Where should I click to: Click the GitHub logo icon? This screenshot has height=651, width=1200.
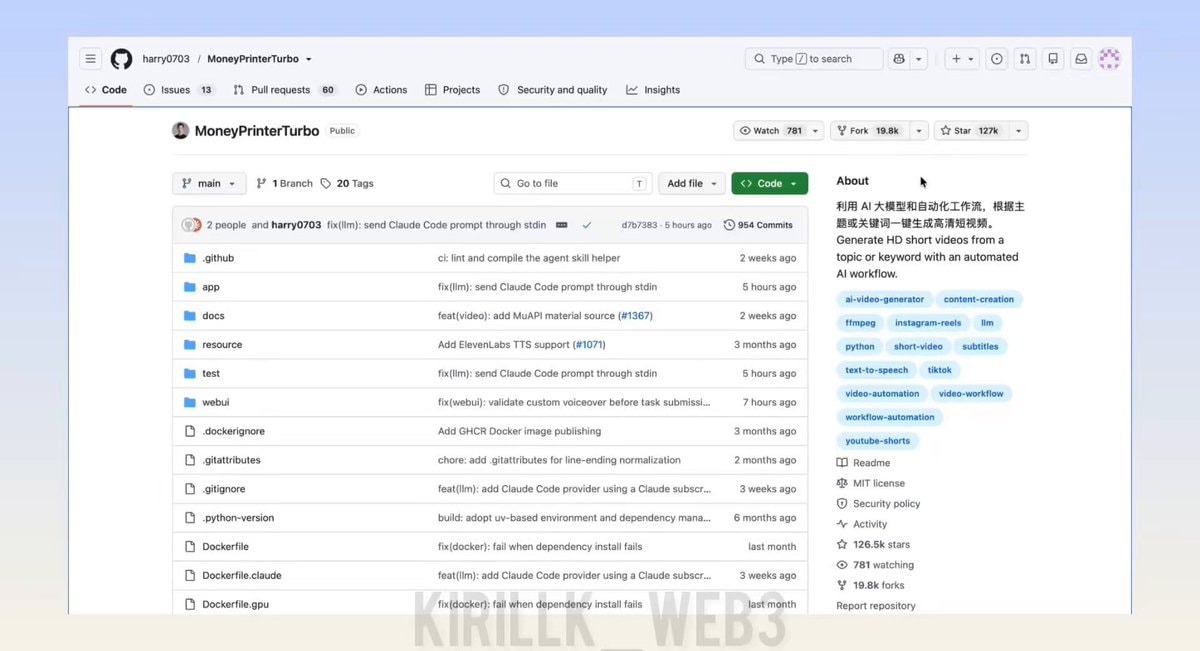[121, 59]
